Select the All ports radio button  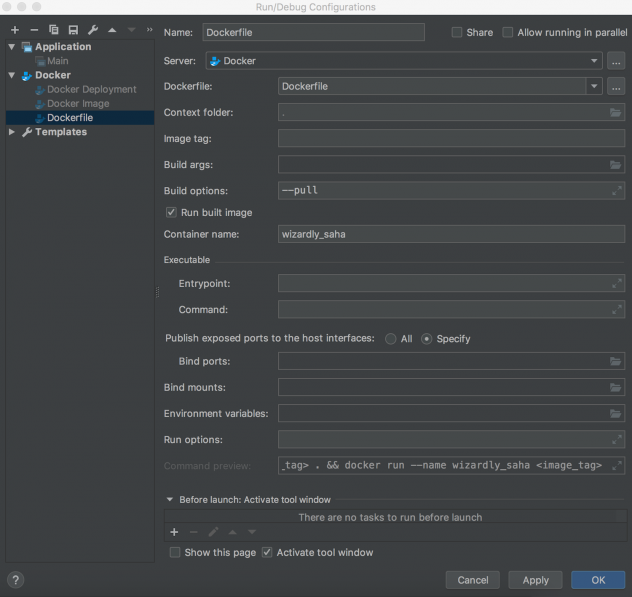click(391, 339)
